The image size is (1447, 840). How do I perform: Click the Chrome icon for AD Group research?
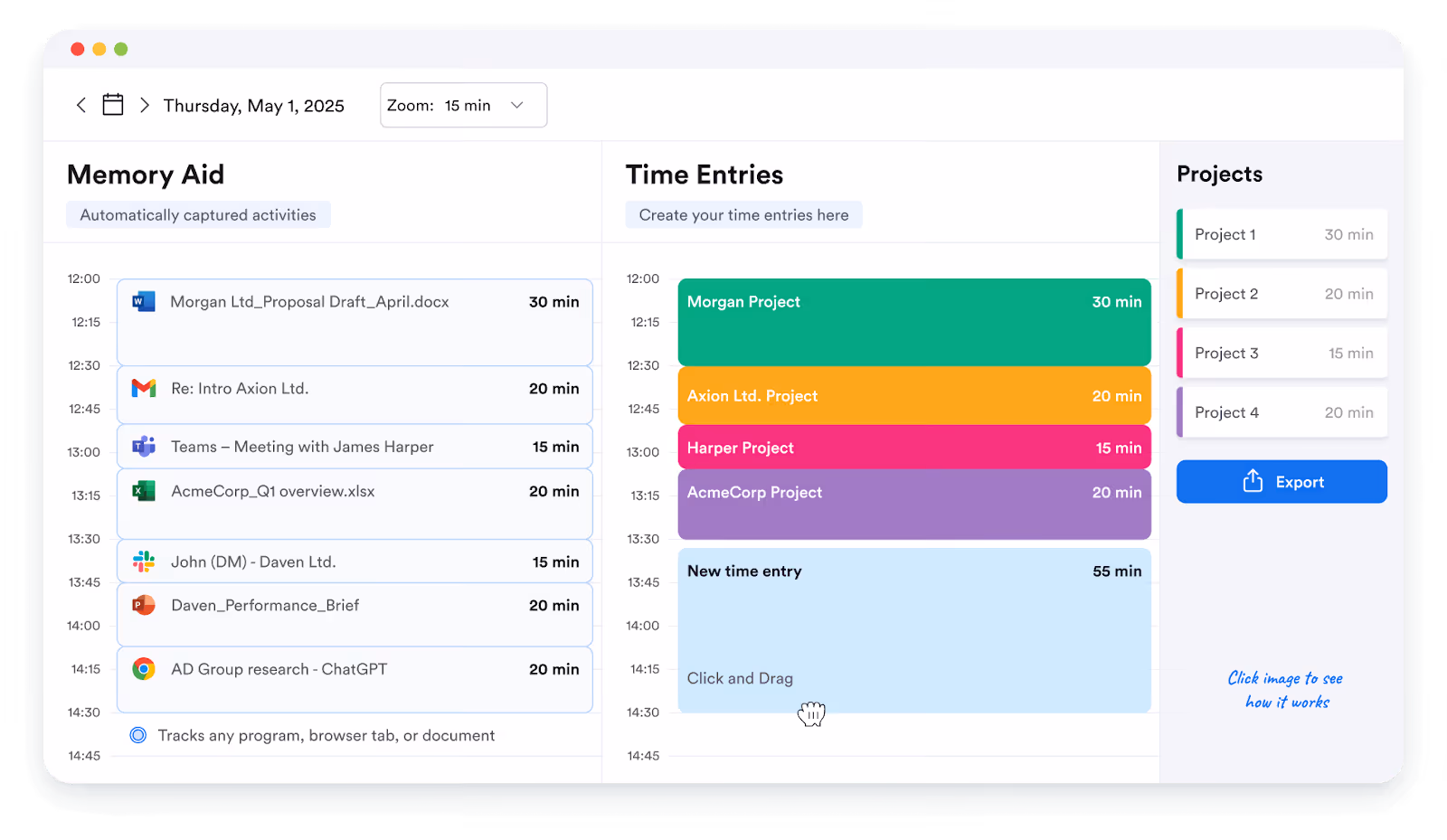click(144, 669)
